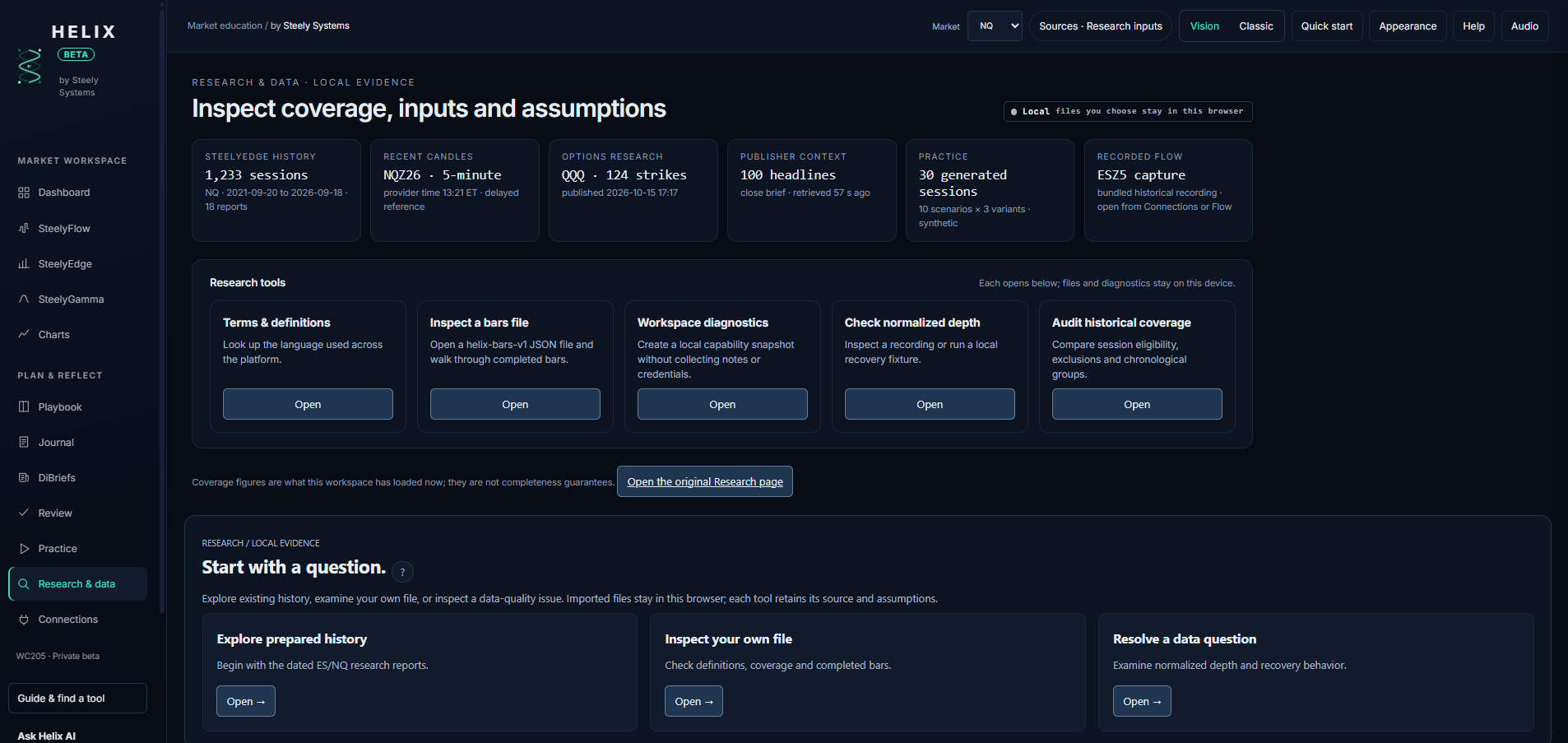
Task: Click the SteelyGamma curve icon
Action: 24,300
